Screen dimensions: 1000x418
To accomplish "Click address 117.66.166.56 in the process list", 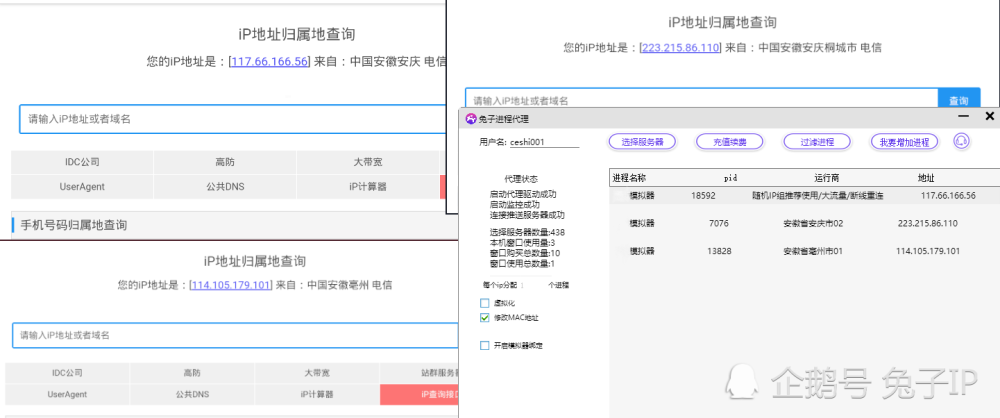I will point(948,196).
